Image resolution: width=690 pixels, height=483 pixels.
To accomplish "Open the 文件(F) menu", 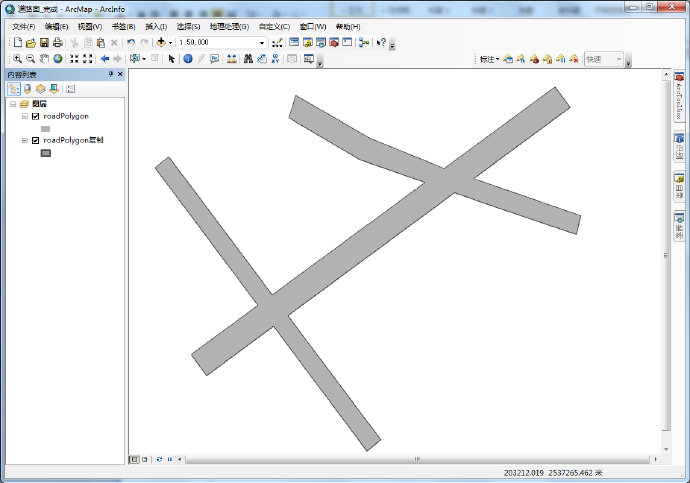I will [23, 27].
